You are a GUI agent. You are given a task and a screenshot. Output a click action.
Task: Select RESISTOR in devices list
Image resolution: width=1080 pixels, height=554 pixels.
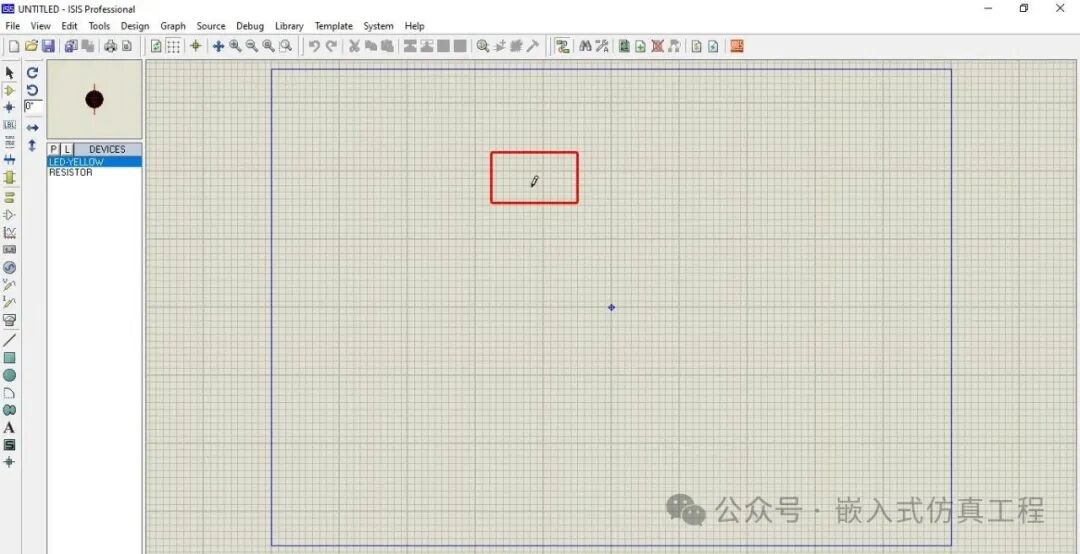pos(94,172)
